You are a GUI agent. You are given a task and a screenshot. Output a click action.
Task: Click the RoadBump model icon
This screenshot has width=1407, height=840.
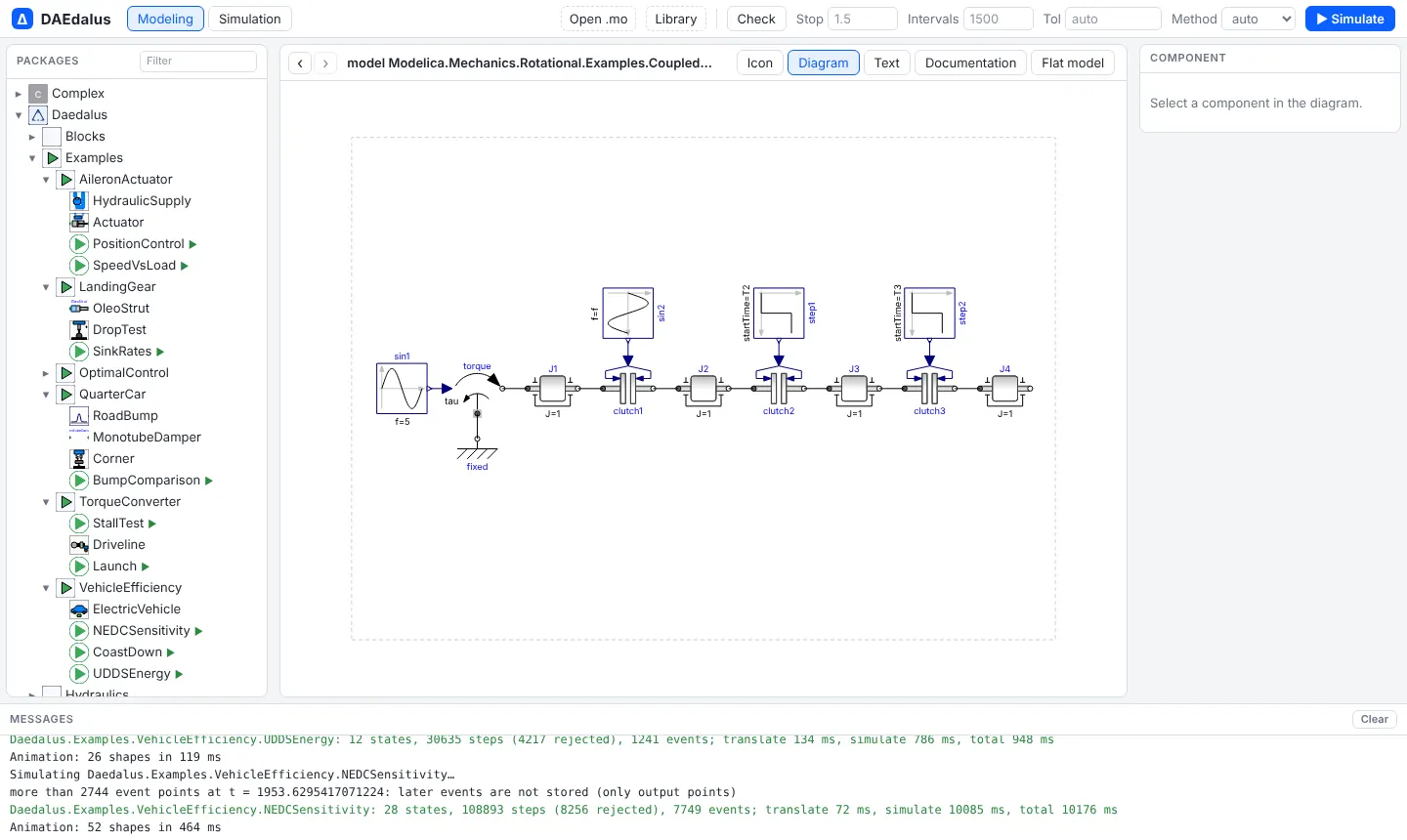click(x=79, y=416)
